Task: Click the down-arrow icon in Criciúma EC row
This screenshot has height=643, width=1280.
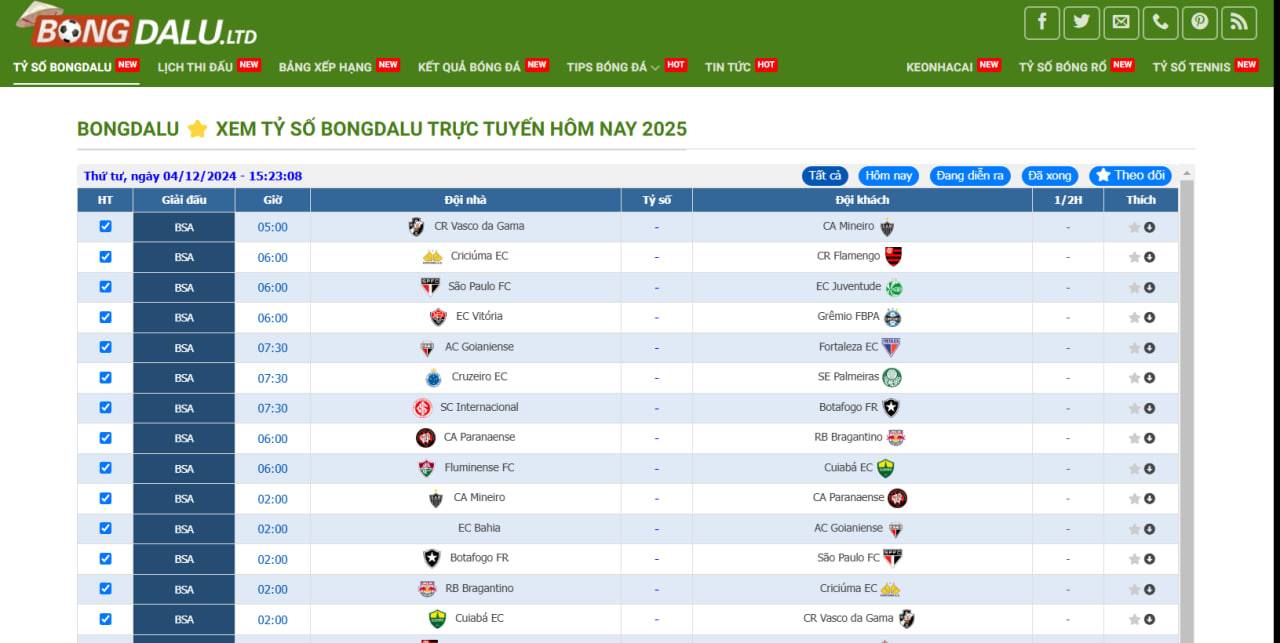Action: coord(1150,258)
